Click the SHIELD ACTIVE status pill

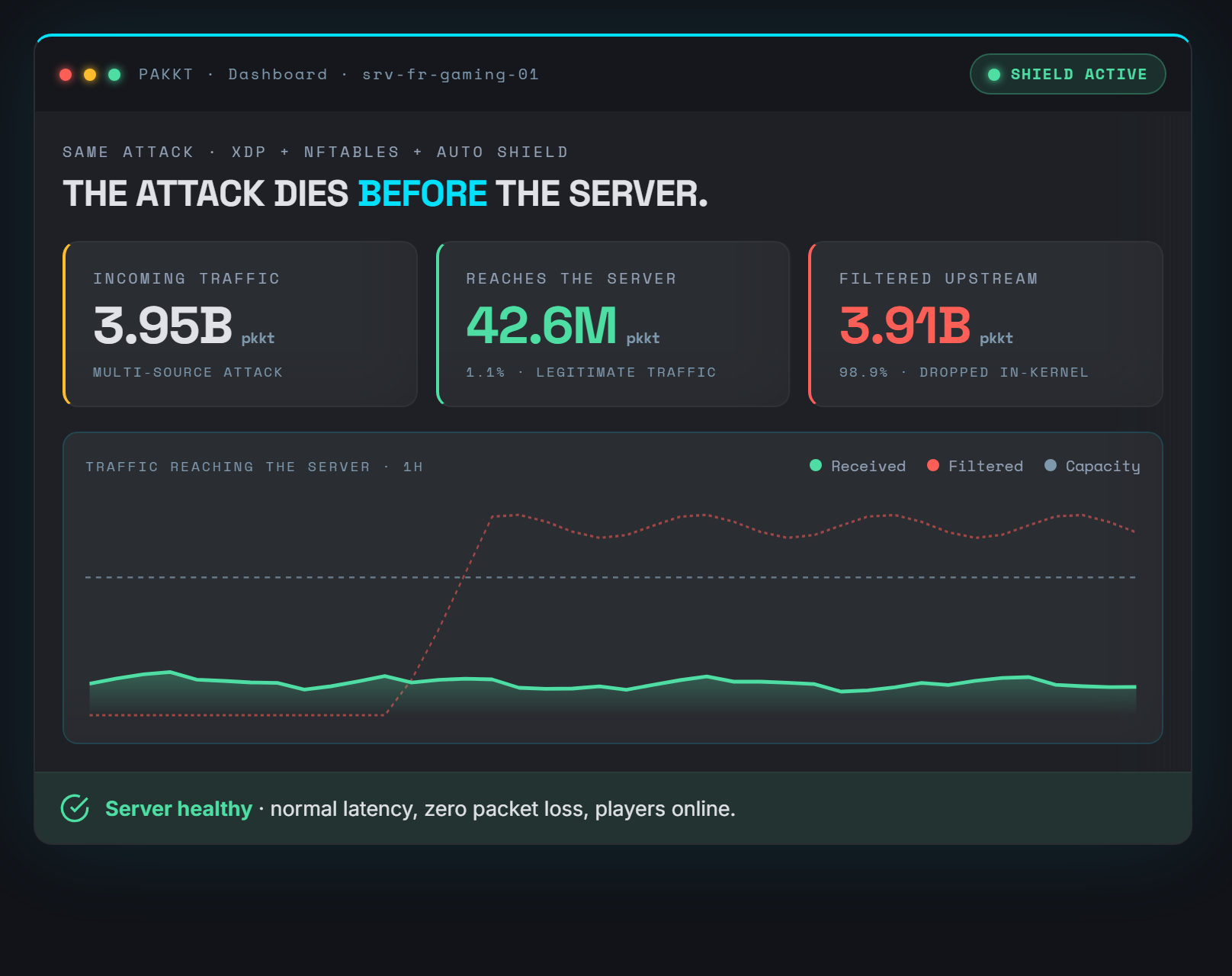click(x=1067, y=74)
